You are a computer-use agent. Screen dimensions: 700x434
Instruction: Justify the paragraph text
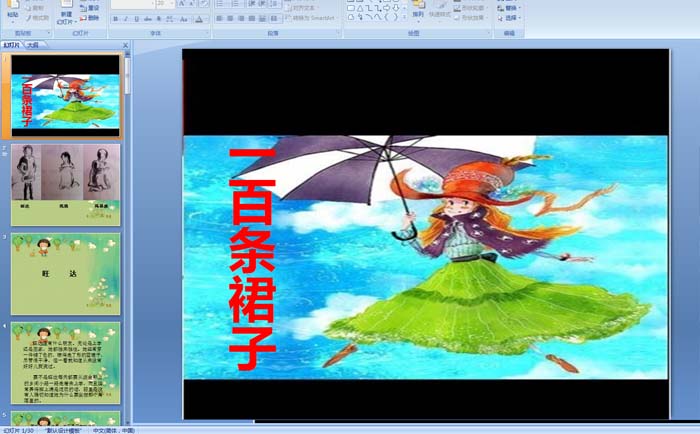252,19
